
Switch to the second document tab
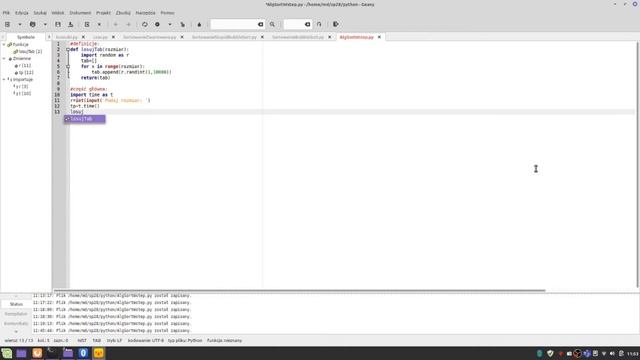click(x=100, y=37)
